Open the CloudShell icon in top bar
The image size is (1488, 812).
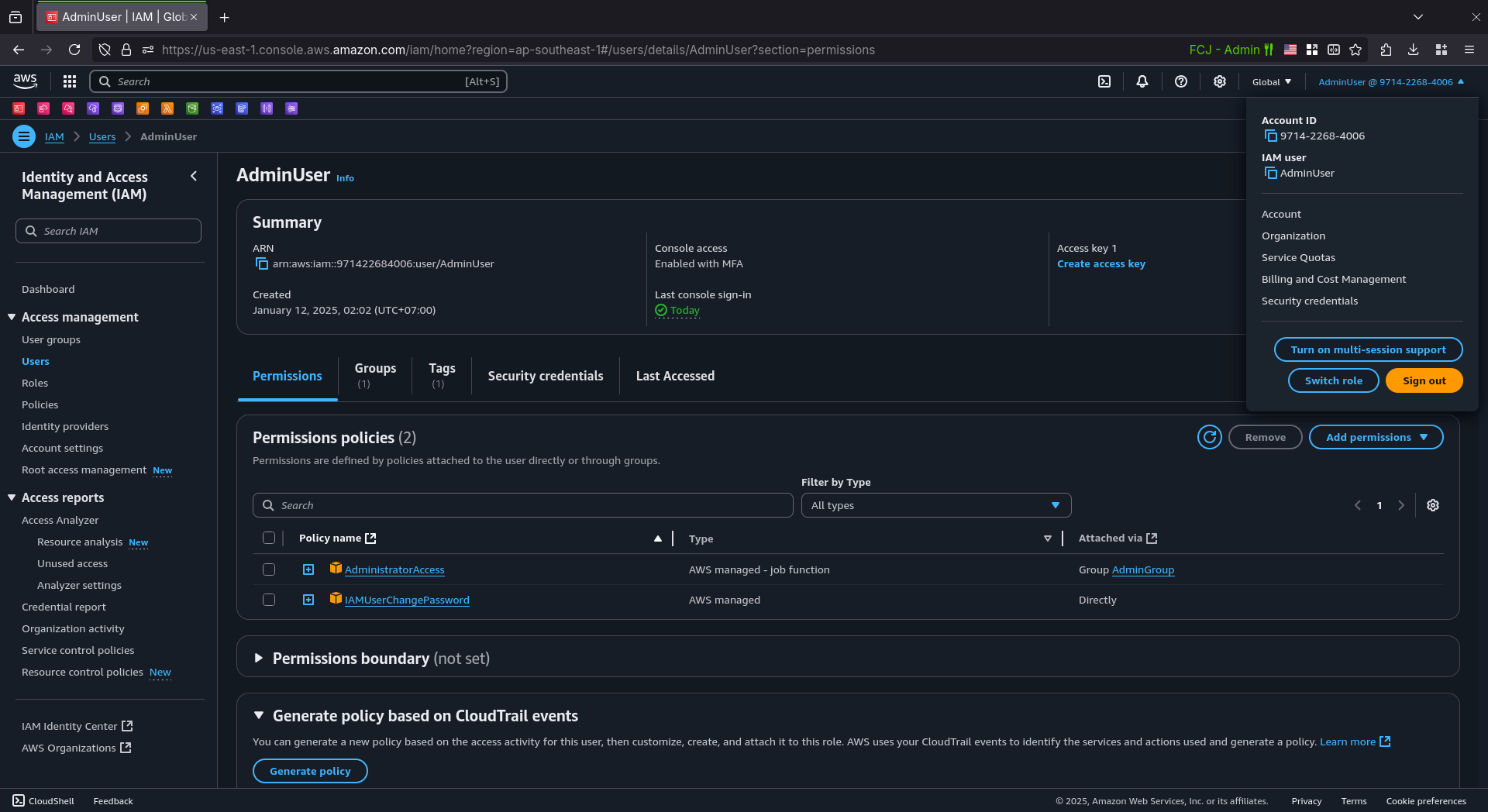pyautogui.click(x=1104, y=81)
